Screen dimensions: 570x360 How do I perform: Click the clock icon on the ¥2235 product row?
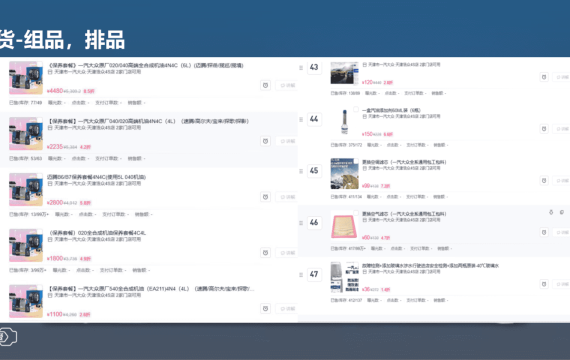click(x=265, y=141)
